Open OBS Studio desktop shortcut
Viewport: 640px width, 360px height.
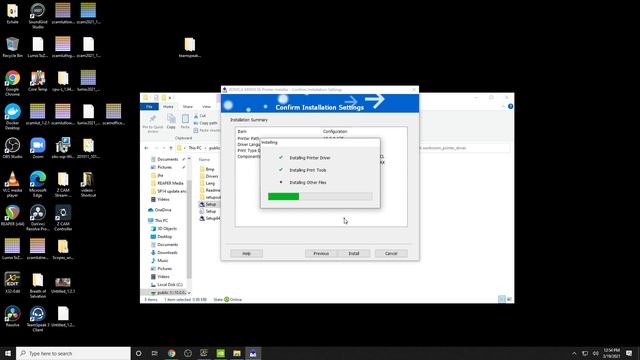(x=13, y=148)
